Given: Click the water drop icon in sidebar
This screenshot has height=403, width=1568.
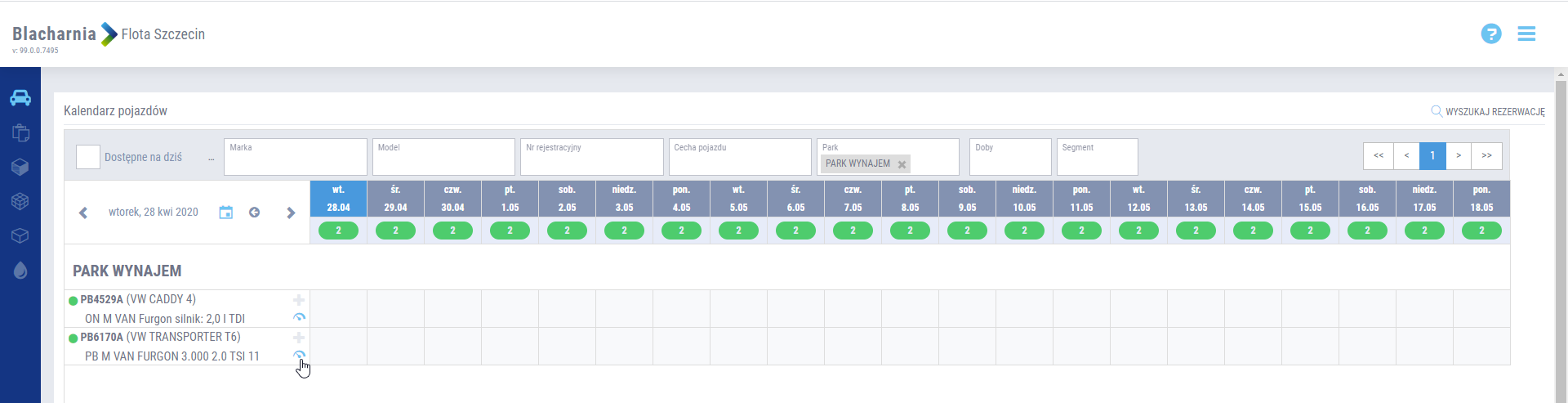Looking at the screenshot, I should 20,271.
